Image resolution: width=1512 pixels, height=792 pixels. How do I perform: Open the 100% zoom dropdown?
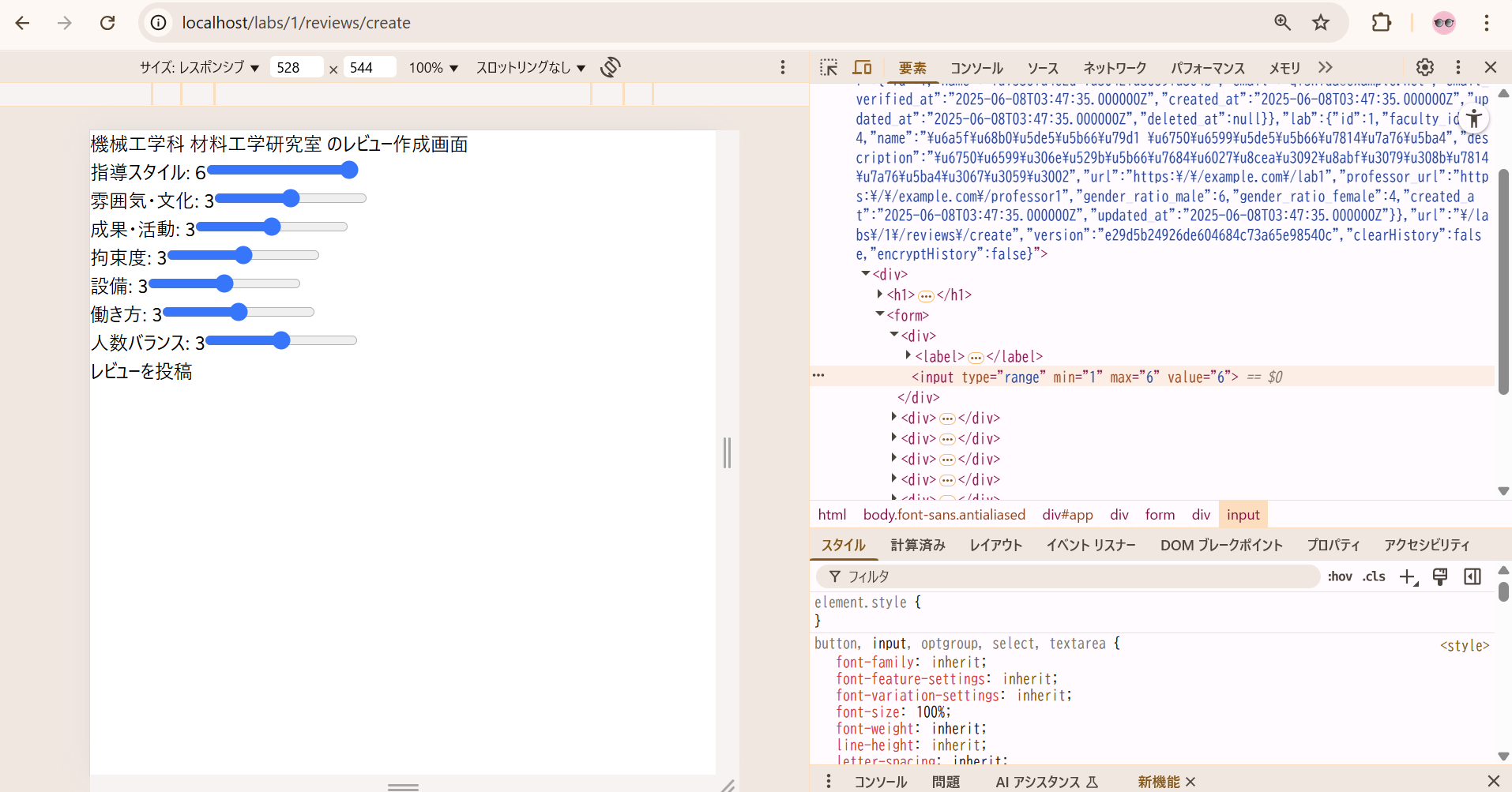(434, 67)
